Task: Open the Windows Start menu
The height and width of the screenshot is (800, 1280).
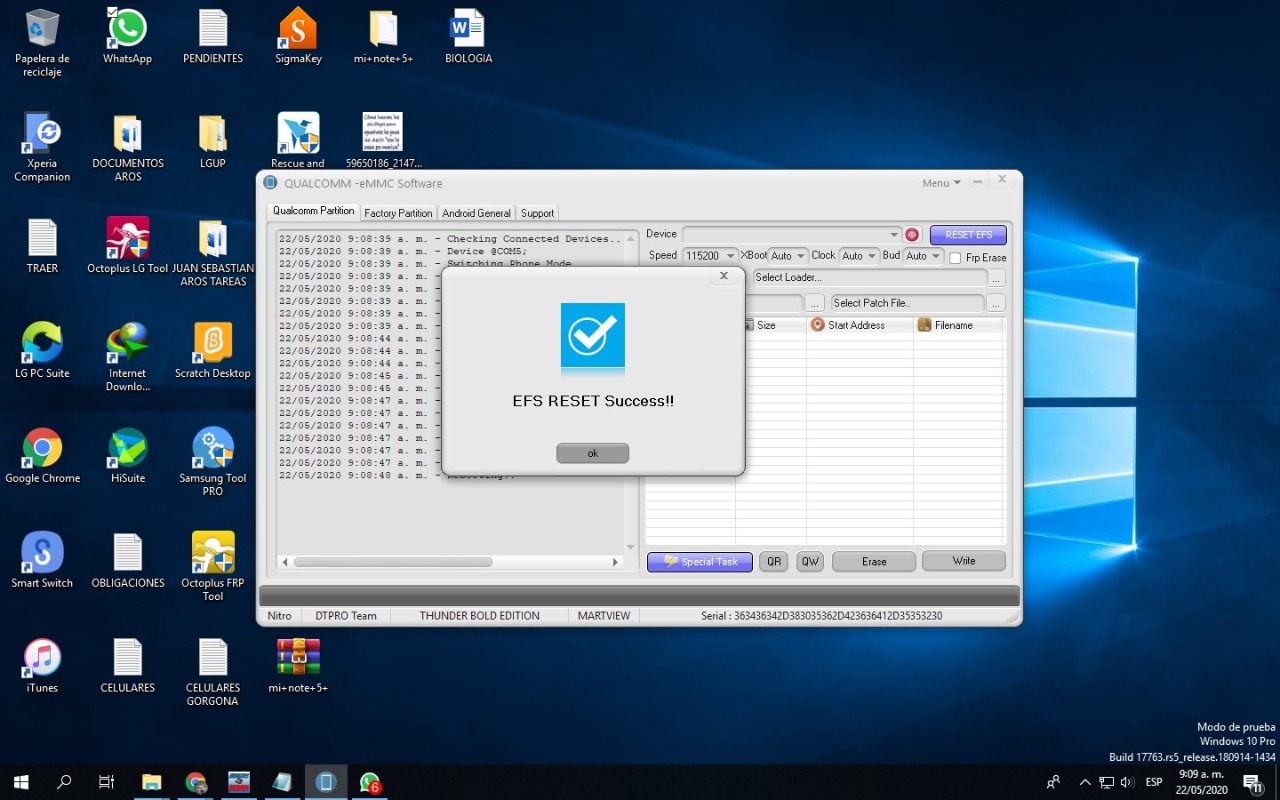Action: 20,782
